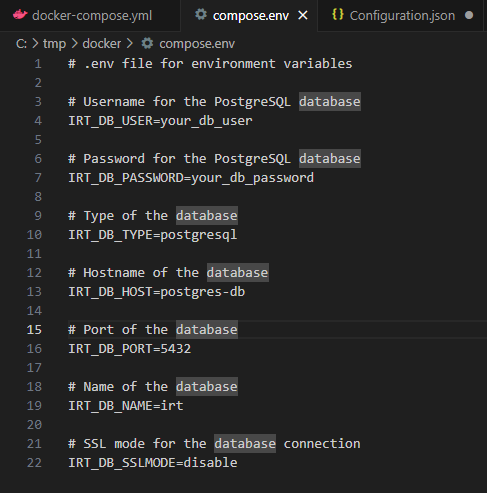Viewport: 487px width, 493px height.
Task: Click the gear icon in the breadcrumb path
Action: [147, 43]
